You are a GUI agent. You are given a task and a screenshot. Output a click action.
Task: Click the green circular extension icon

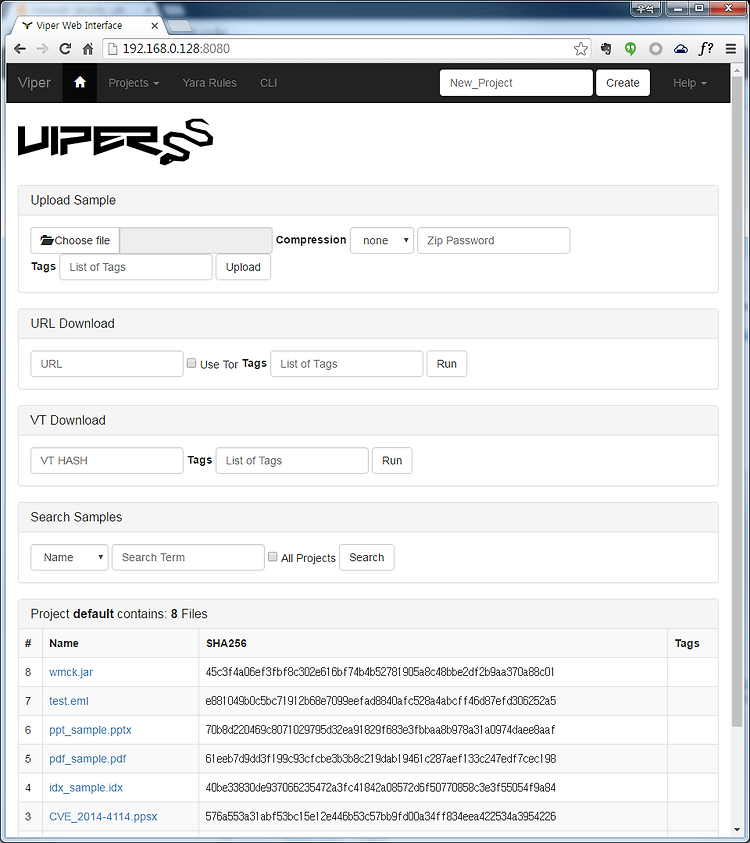click(x=631, y=49)
